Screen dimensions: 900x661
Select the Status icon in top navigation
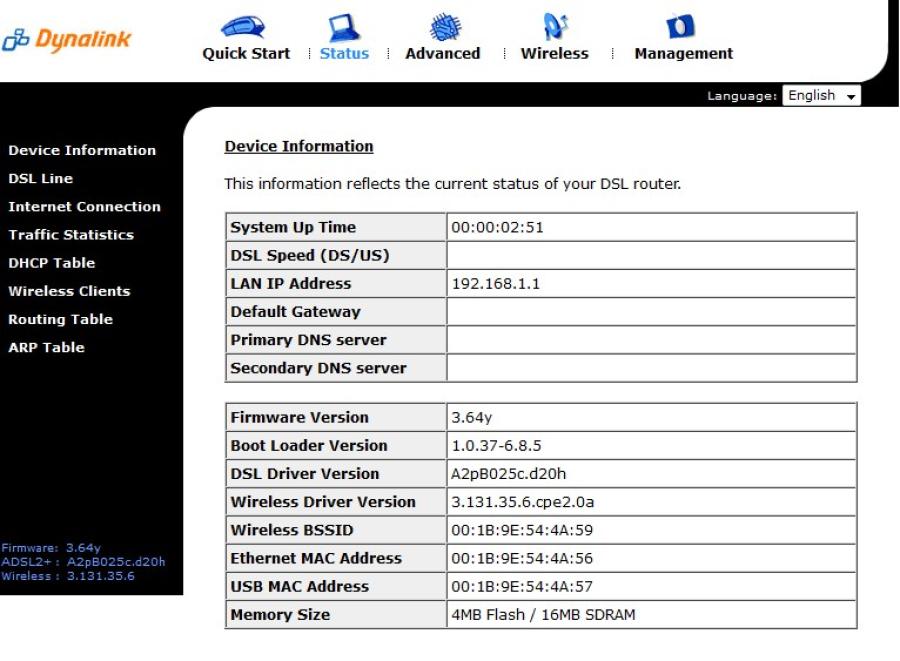pos(344,30)
